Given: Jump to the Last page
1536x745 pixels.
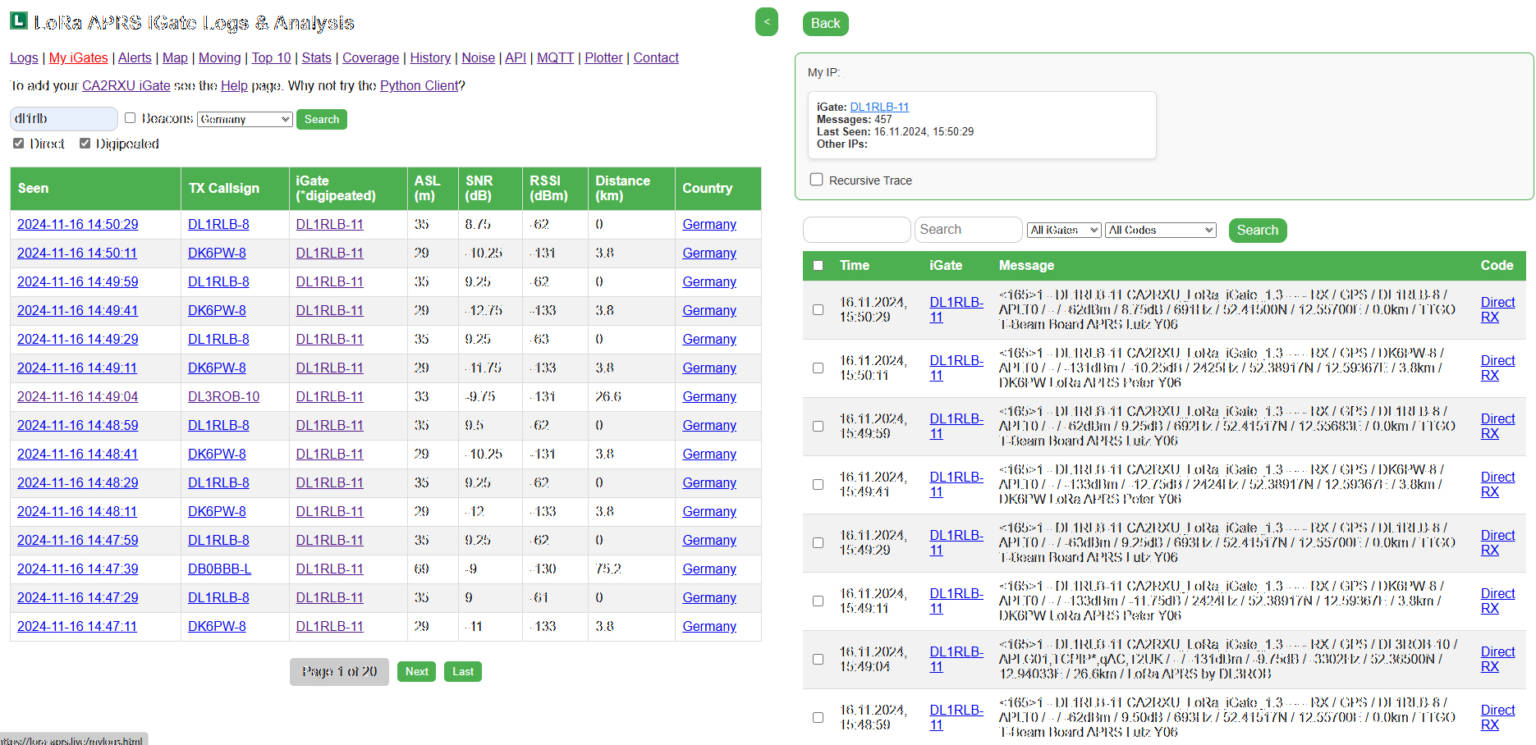Looking at the screenshot, I should click(462, 671).
